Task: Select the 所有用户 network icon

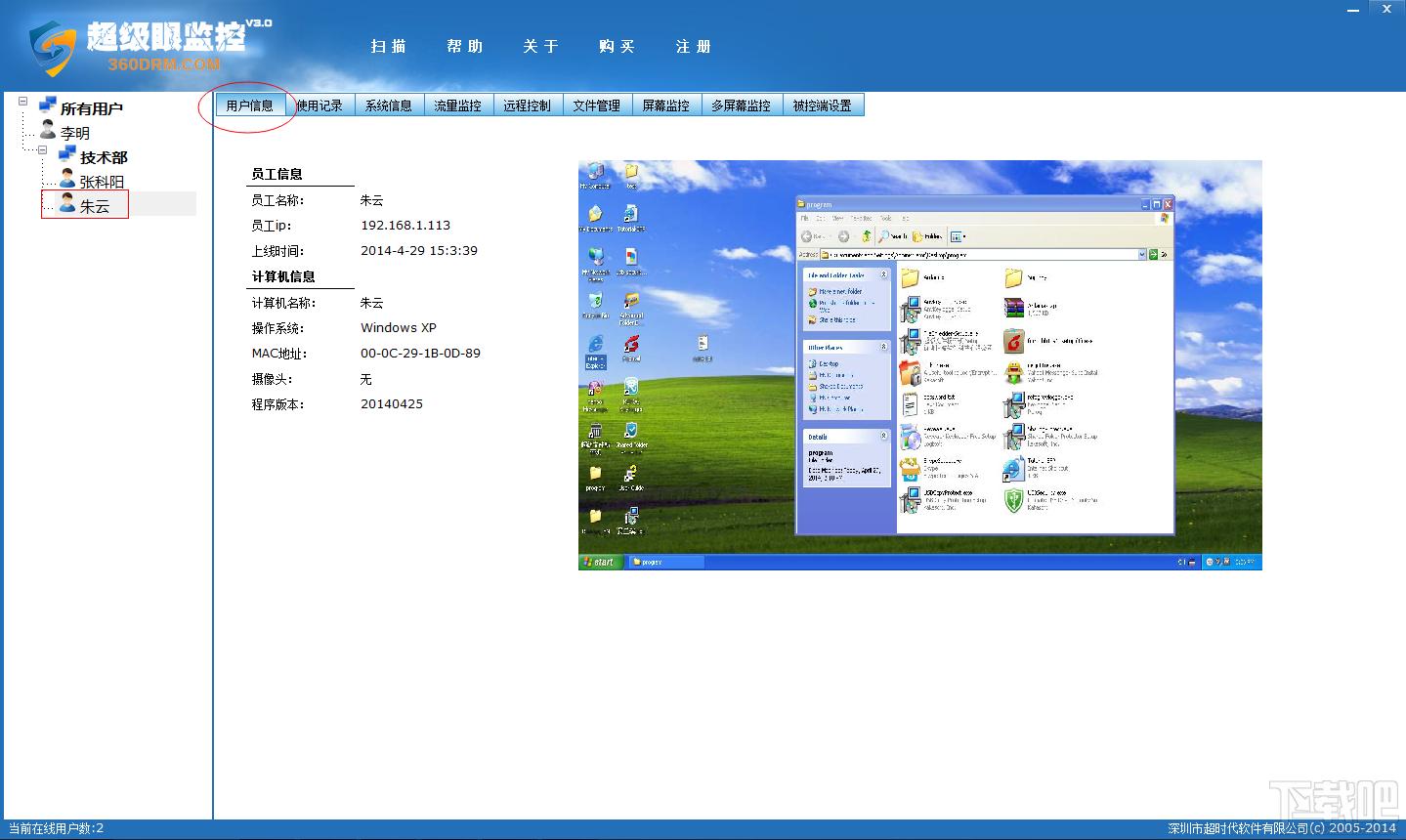Action: (x=48, y=105)
